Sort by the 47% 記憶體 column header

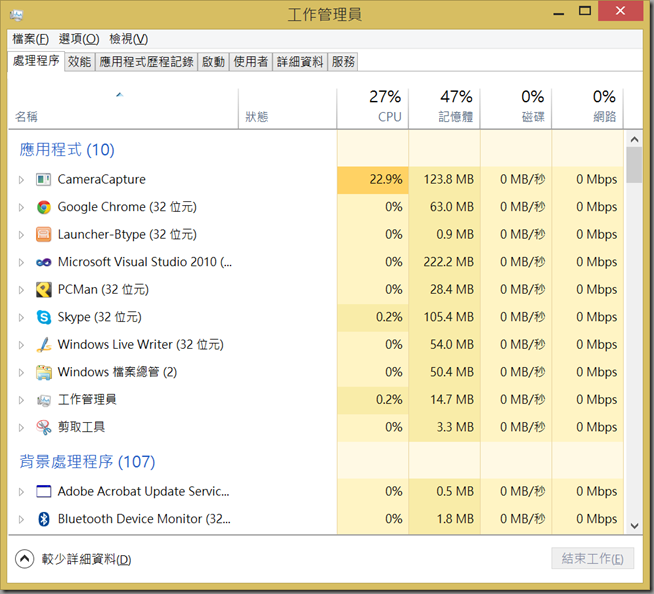[x=444, y=108]
